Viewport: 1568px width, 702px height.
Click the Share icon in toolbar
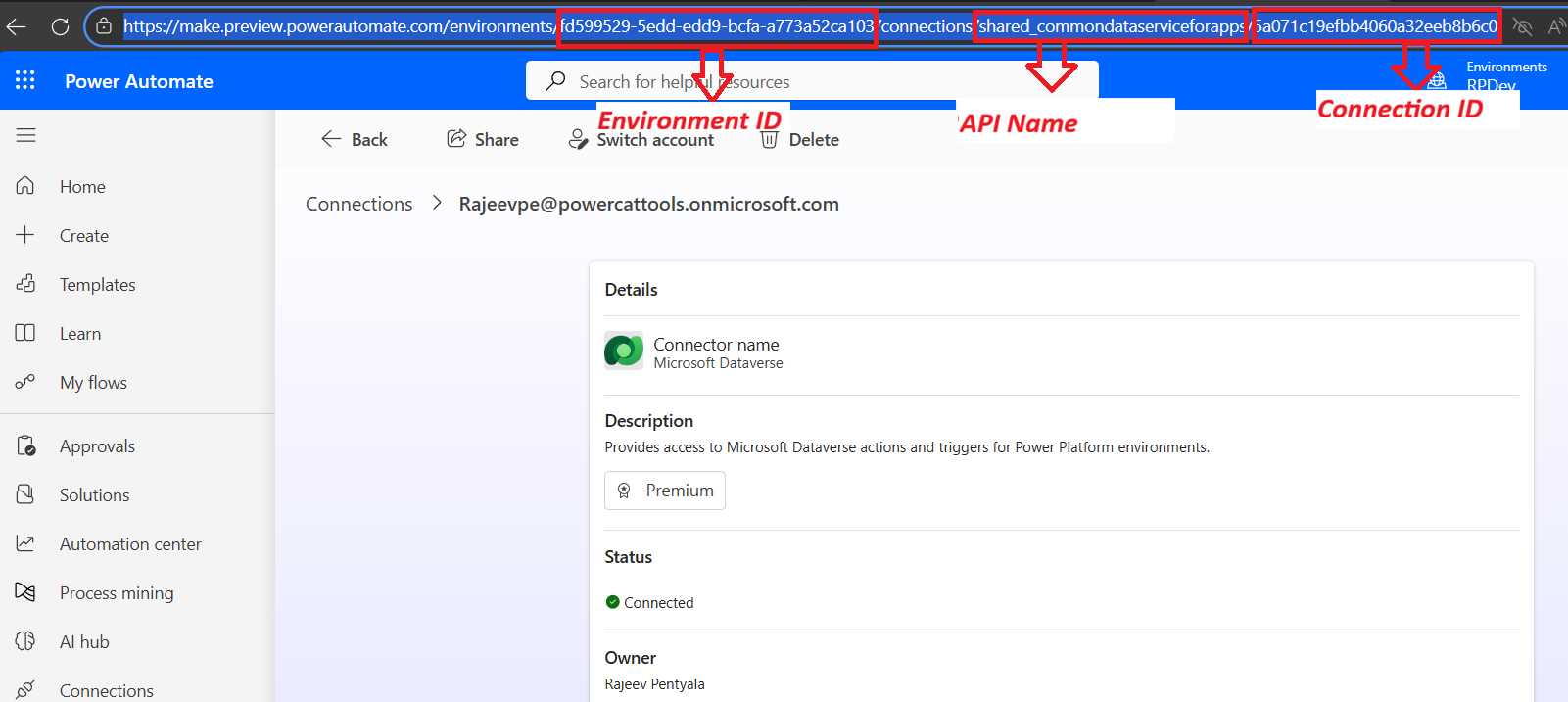tap(456, 139)
